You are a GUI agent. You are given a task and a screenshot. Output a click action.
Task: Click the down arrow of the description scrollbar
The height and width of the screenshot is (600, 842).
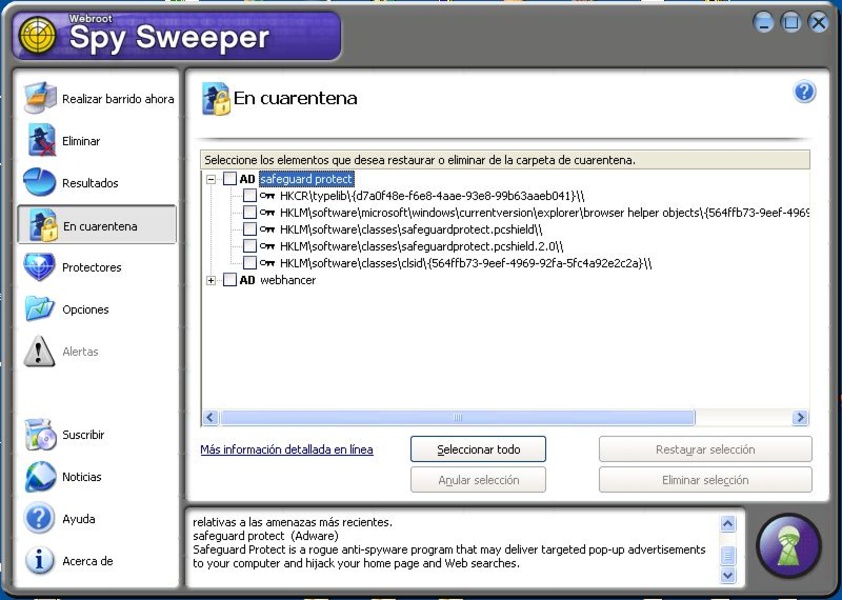728,575
